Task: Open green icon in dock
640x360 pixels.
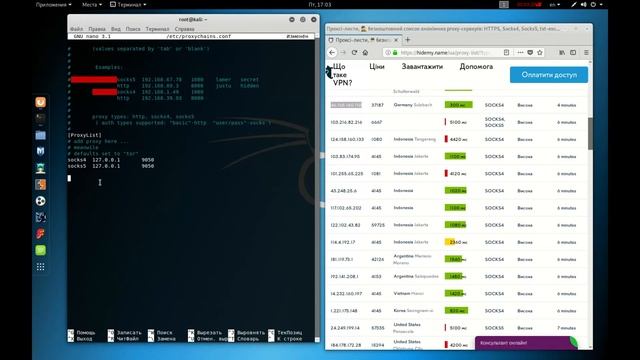Action: (x=40, y=250)
